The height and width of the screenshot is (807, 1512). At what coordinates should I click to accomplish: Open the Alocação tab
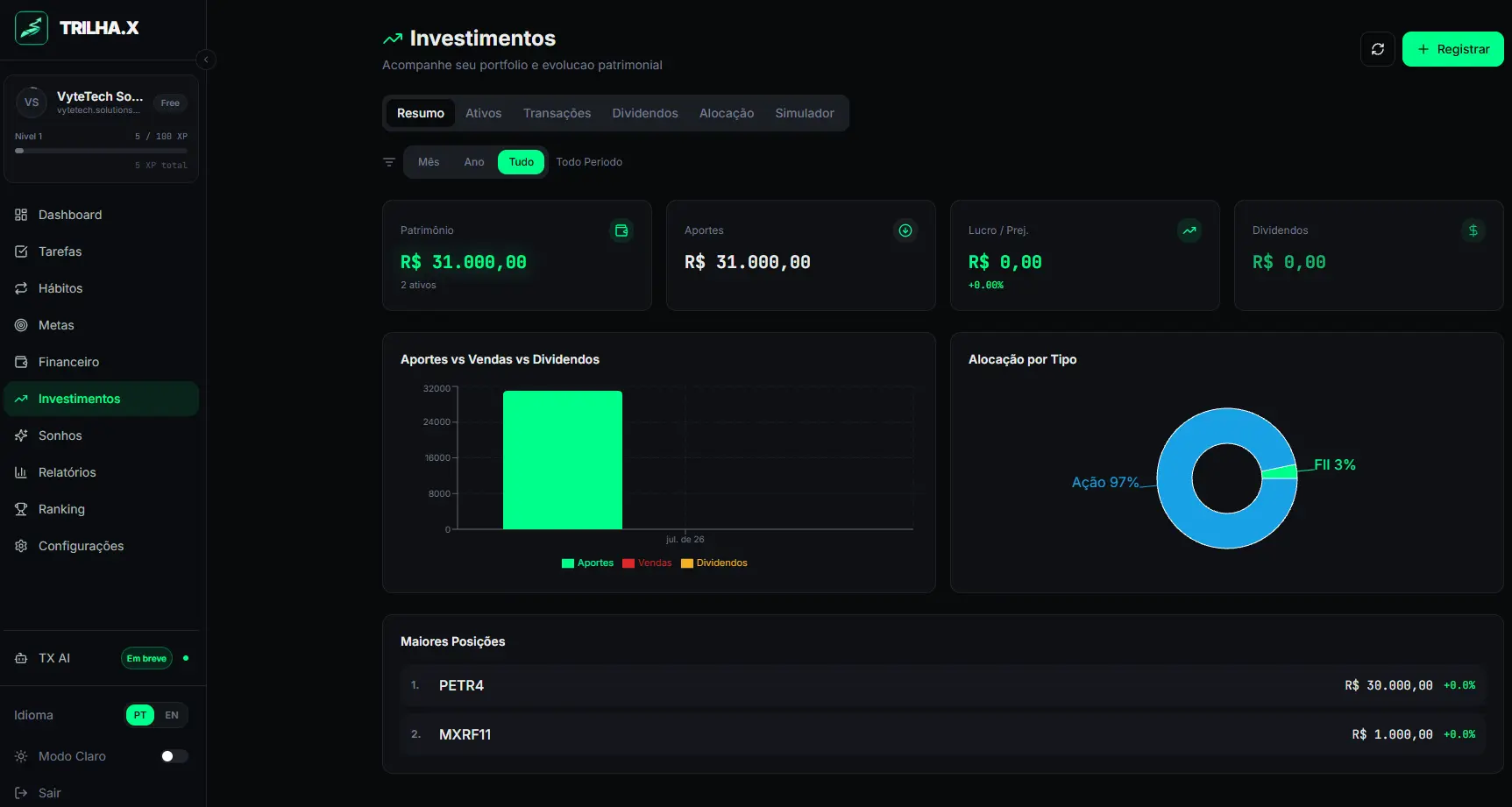(727, 113)
